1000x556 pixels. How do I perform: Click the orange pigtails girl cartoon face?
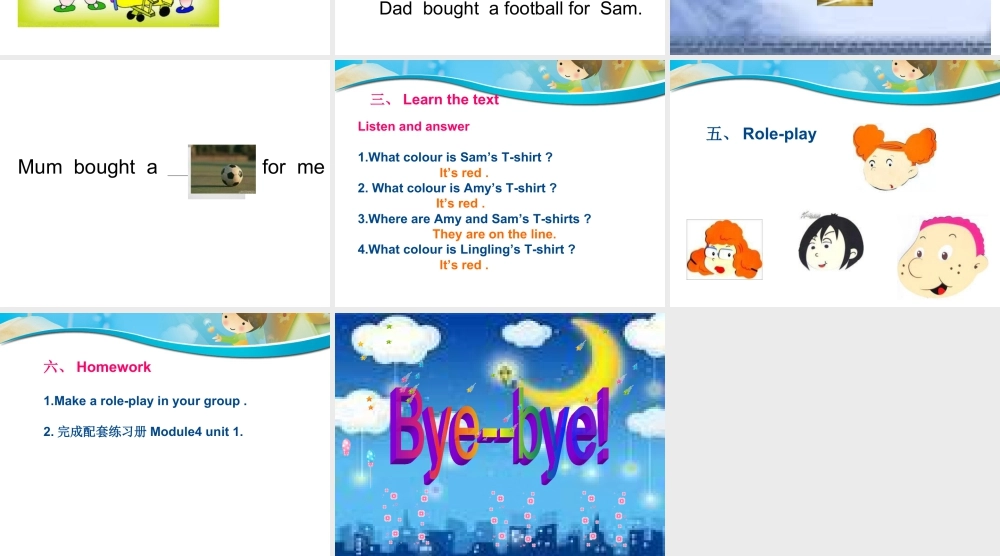[x=894, y=156]
